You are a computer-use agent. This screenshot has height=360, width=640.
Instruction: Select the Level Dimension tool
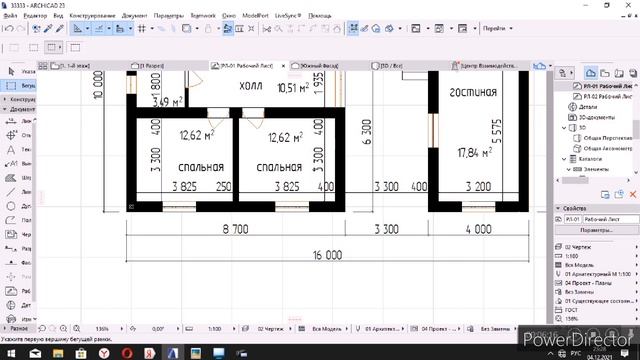pos(11,135)
